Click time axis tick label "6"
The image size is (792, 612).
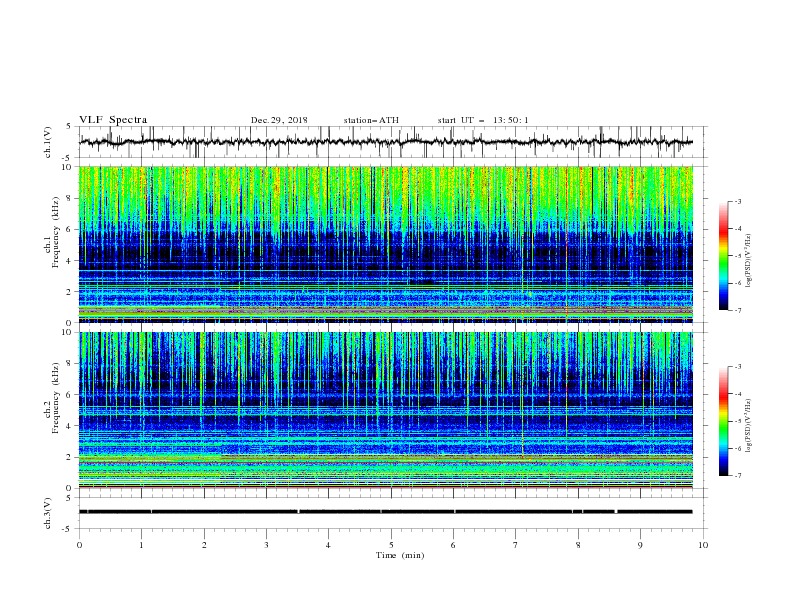[454, 545]
